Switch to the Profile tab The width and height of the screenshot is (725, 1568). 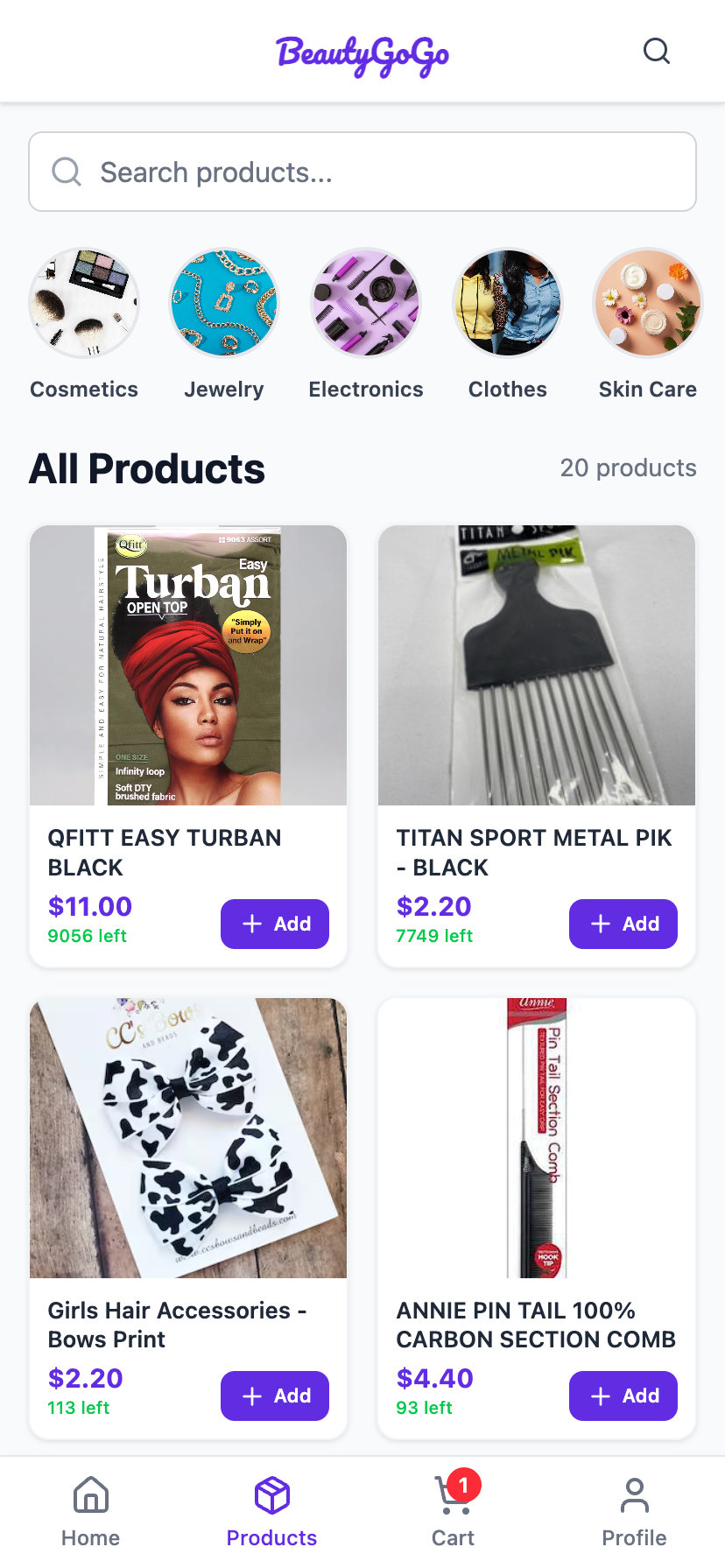pos(634,1510)
